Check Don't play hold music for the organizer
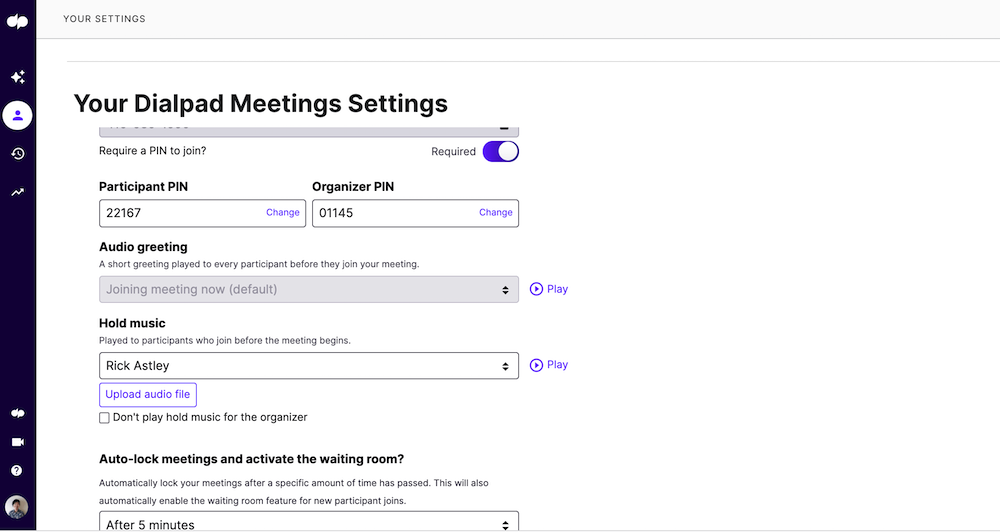The width and height of the screenshot is (1000, 532). pos(104,418)
